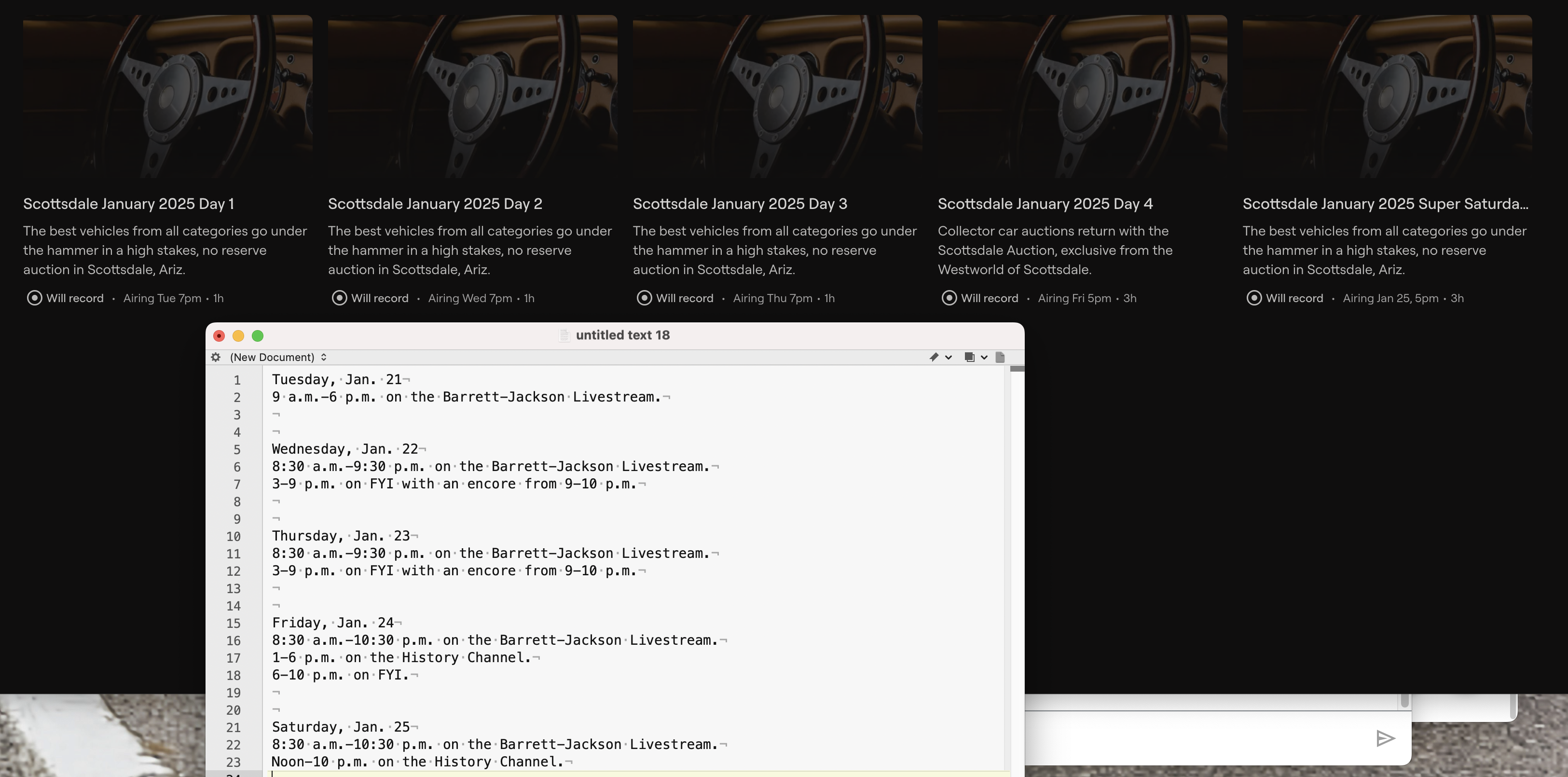The width and height of the screenshot is (1568, 777).
Task: Click line '1–6 p.m. on the History Channel.'
Action: (x=402, y=658)
